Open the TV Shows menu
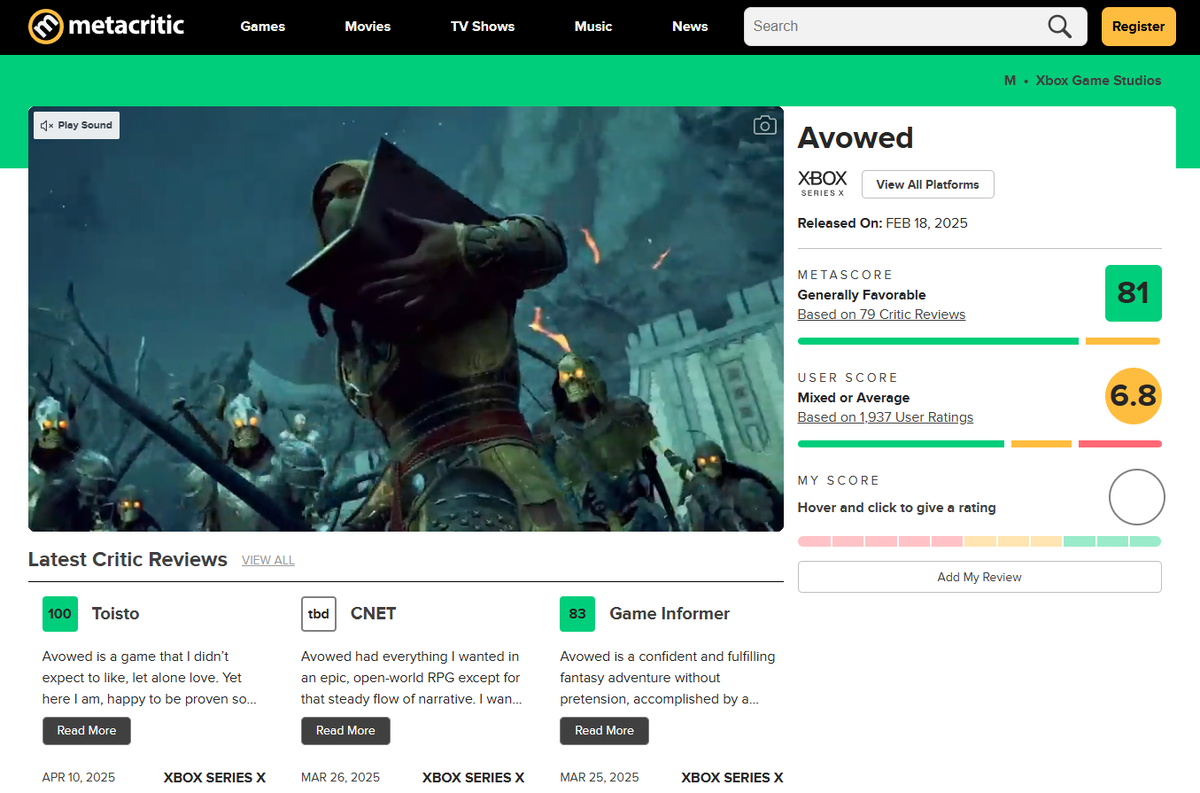The height and width of the screenshot is (793, 1200). (x=483, y=27)
